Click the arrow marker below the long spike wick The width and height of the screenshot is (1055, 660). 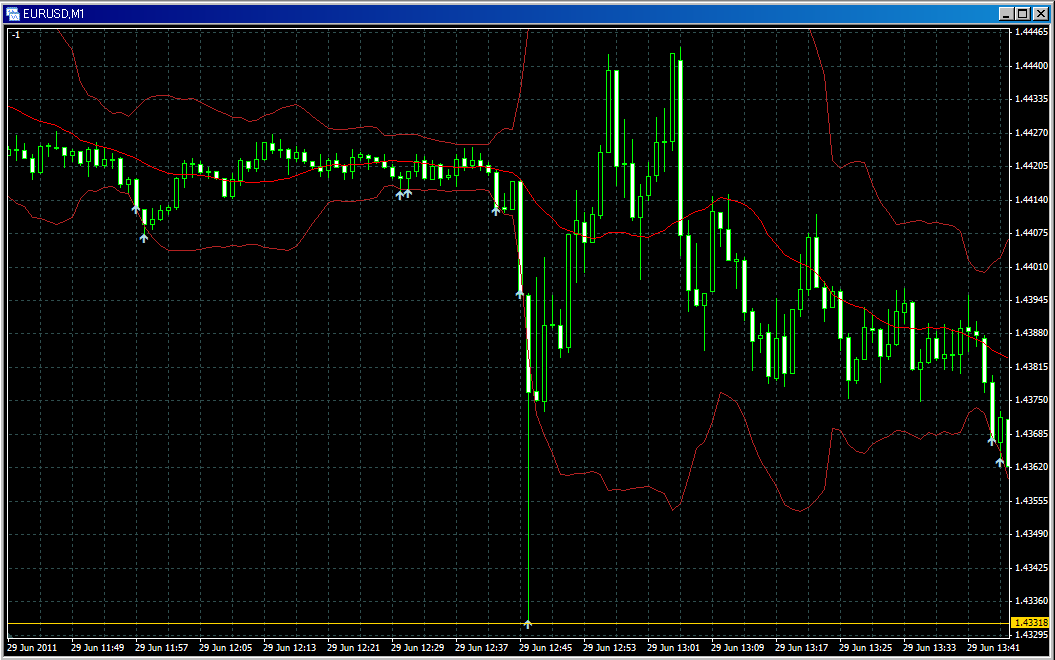[528, 624]
